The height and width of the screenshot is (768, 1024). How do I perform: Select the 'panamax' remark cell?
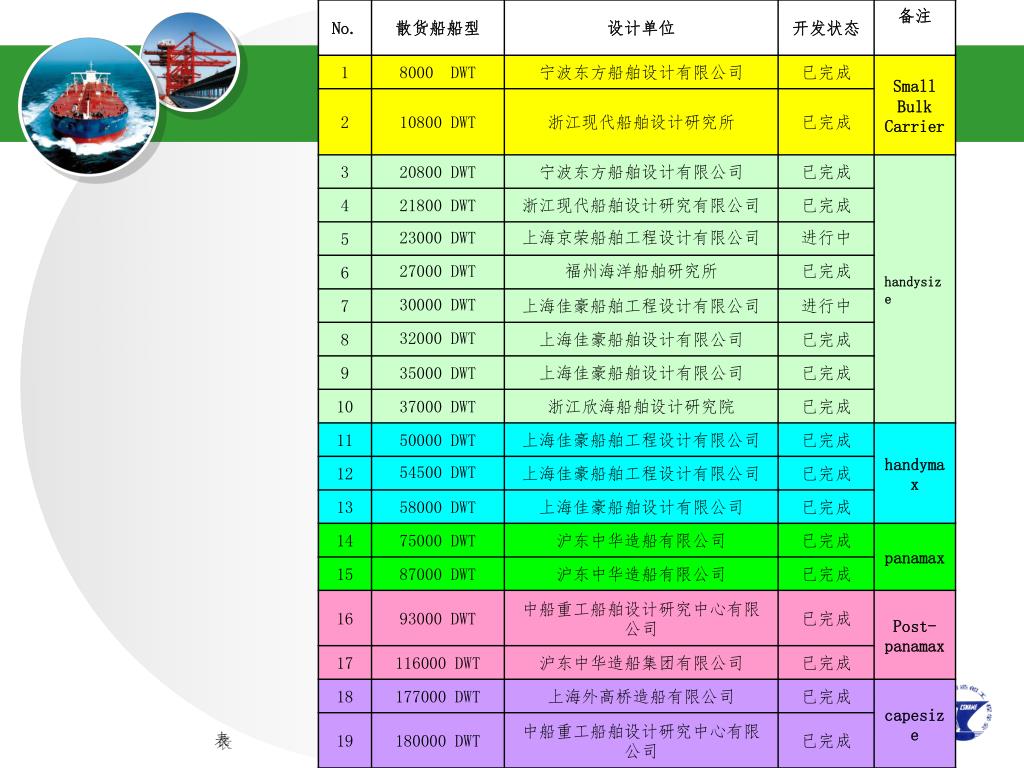point(914,558)
